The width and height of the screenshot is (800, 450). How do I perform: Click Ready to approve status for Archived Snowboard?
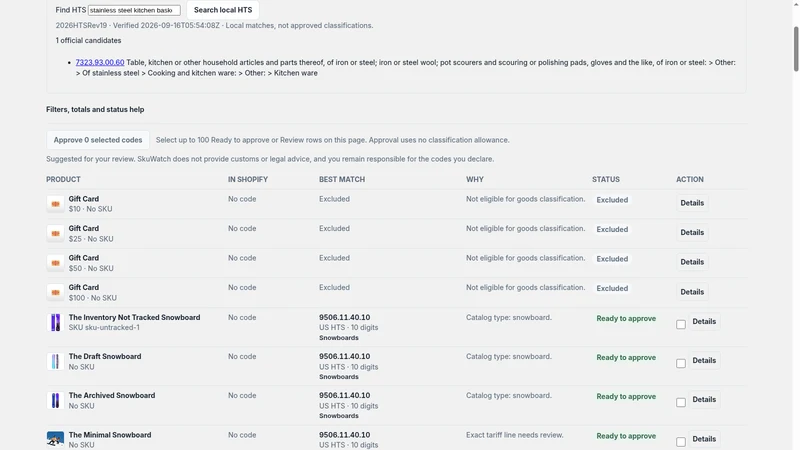point(626,396)
